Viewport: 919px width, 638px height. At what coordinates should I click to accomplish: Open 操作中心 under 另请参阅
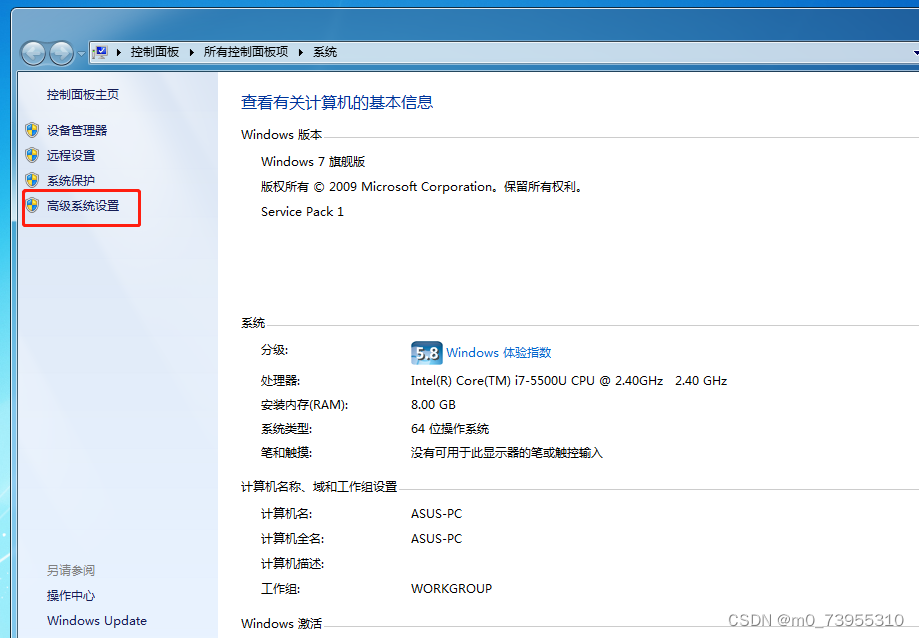71,596
